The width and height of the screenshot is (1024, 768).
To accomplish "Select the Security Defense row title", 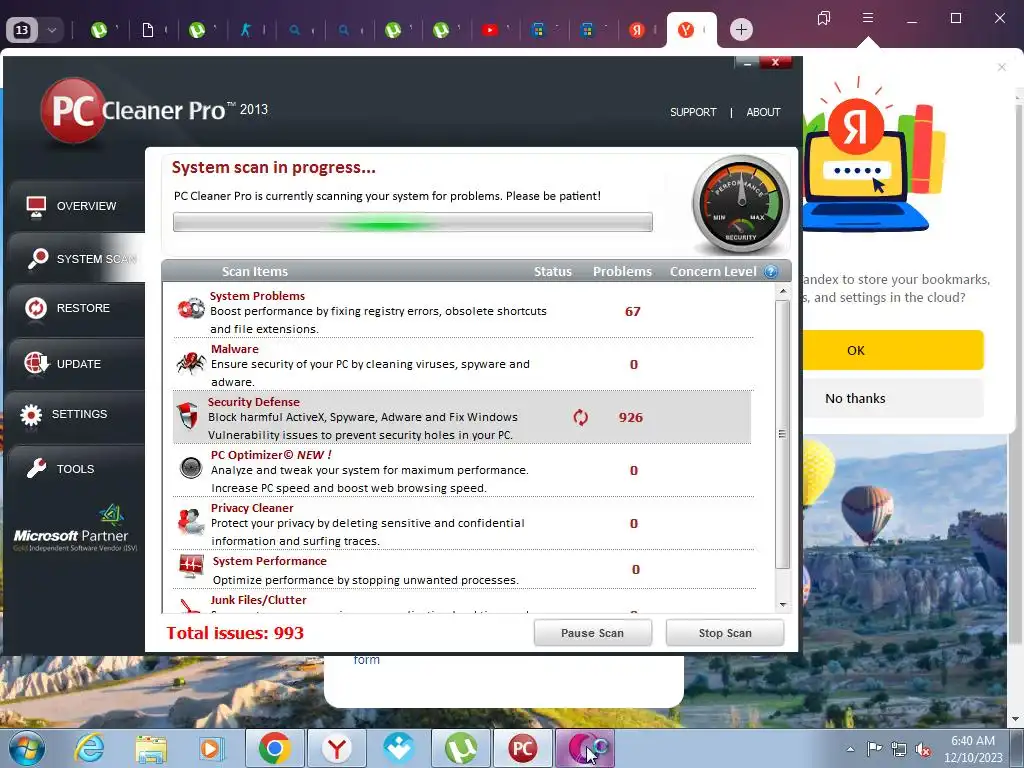I will [253, 402].
